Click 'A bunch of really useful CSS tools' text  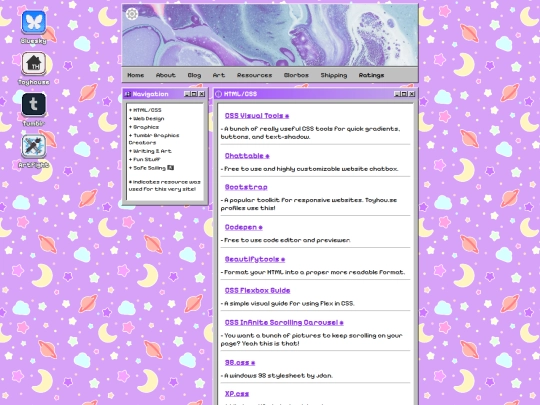[310, 133]
